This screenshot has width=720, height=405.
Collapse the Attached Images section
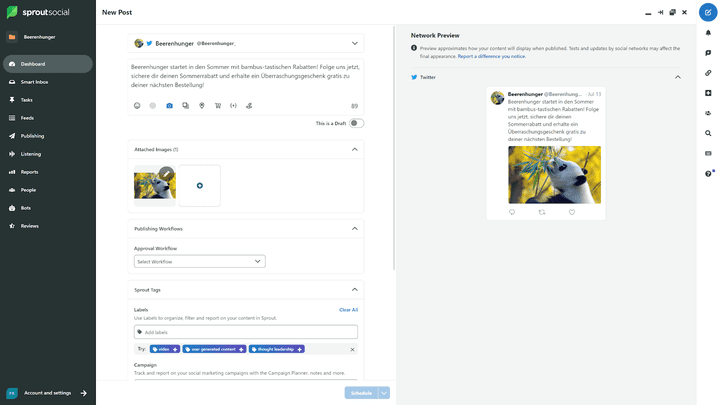pos(354,149)
